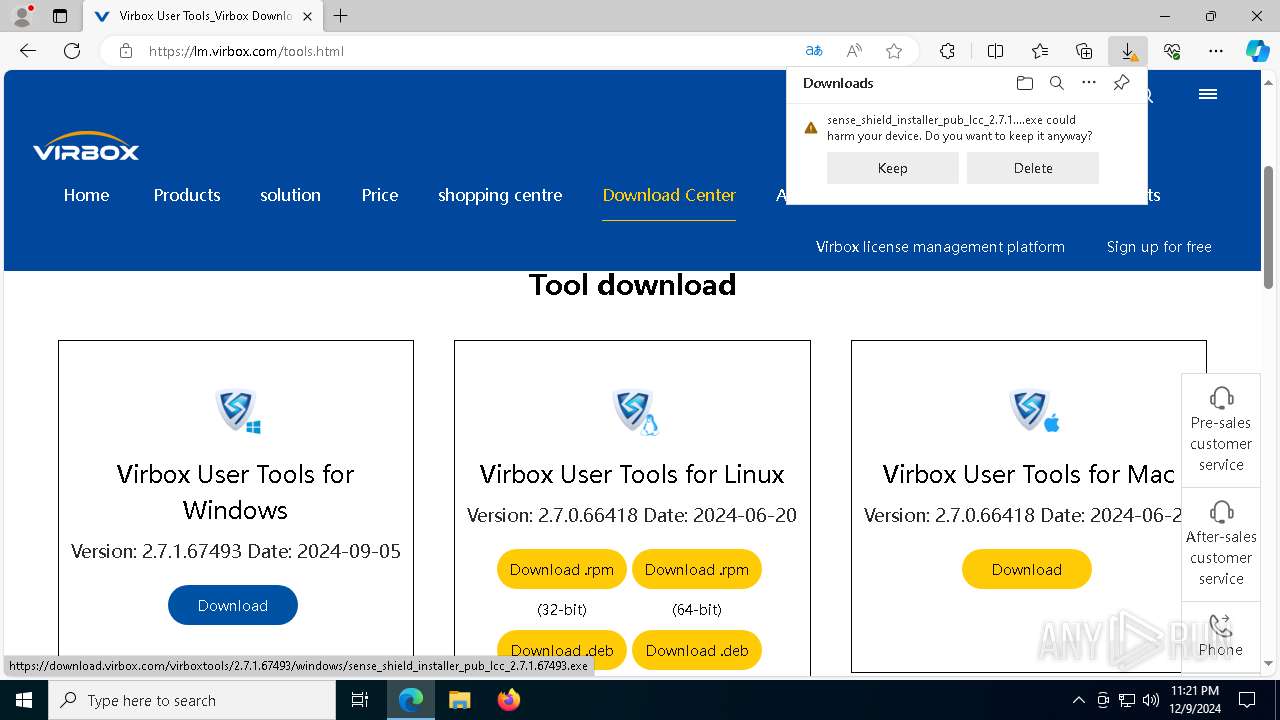
Task: Delete the flagged download
Action: [x=1033, y=168]
